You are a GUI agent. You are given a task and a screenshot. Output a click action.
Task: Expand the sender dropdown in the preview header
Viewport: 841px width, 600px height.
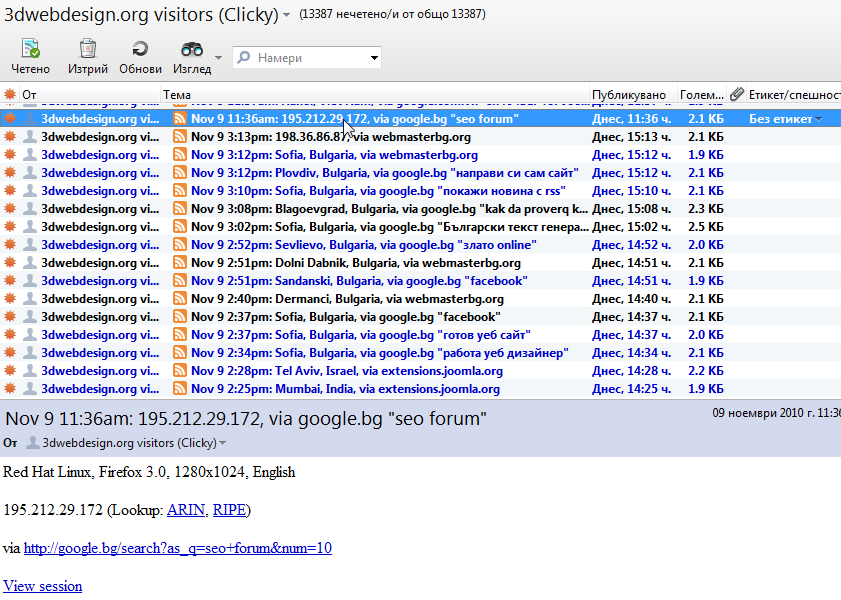pyautogui.click(x=223, y=443)
